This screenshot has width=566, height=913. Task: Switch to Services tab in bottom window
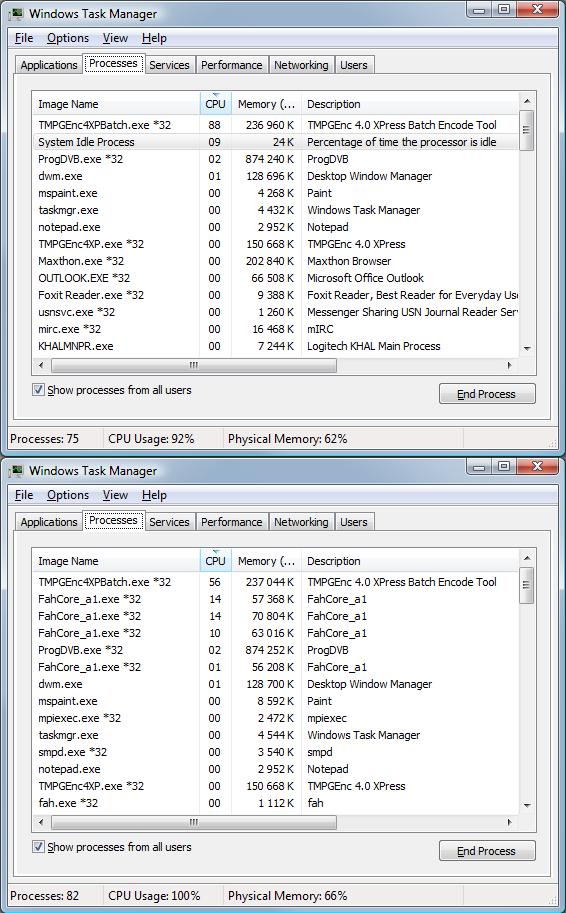pos(169,522)
